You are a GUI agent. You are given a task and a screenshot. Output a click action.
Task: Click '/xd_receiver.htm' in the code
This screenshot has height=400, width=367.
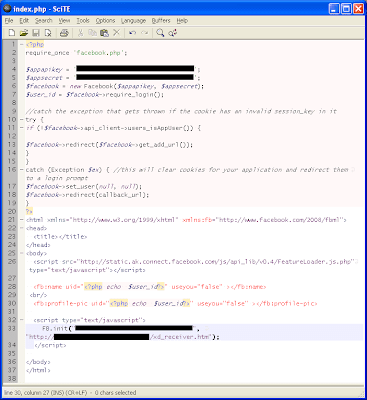click(x=180, y=337)
